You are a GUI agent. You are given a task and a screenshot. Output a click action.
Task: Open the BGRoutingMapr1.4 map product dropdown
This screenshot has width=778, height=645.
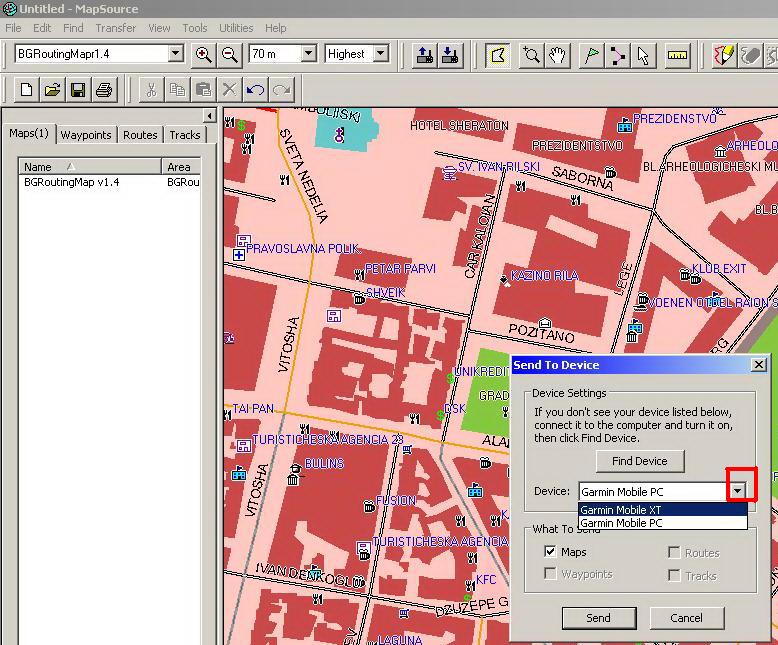pos(175,53)
